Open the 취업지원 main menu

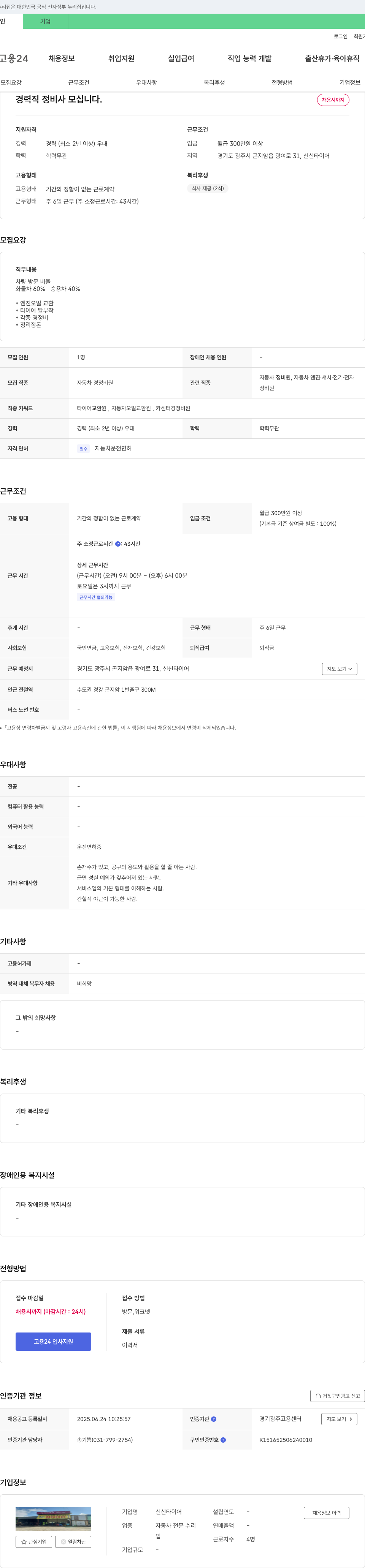121,58
